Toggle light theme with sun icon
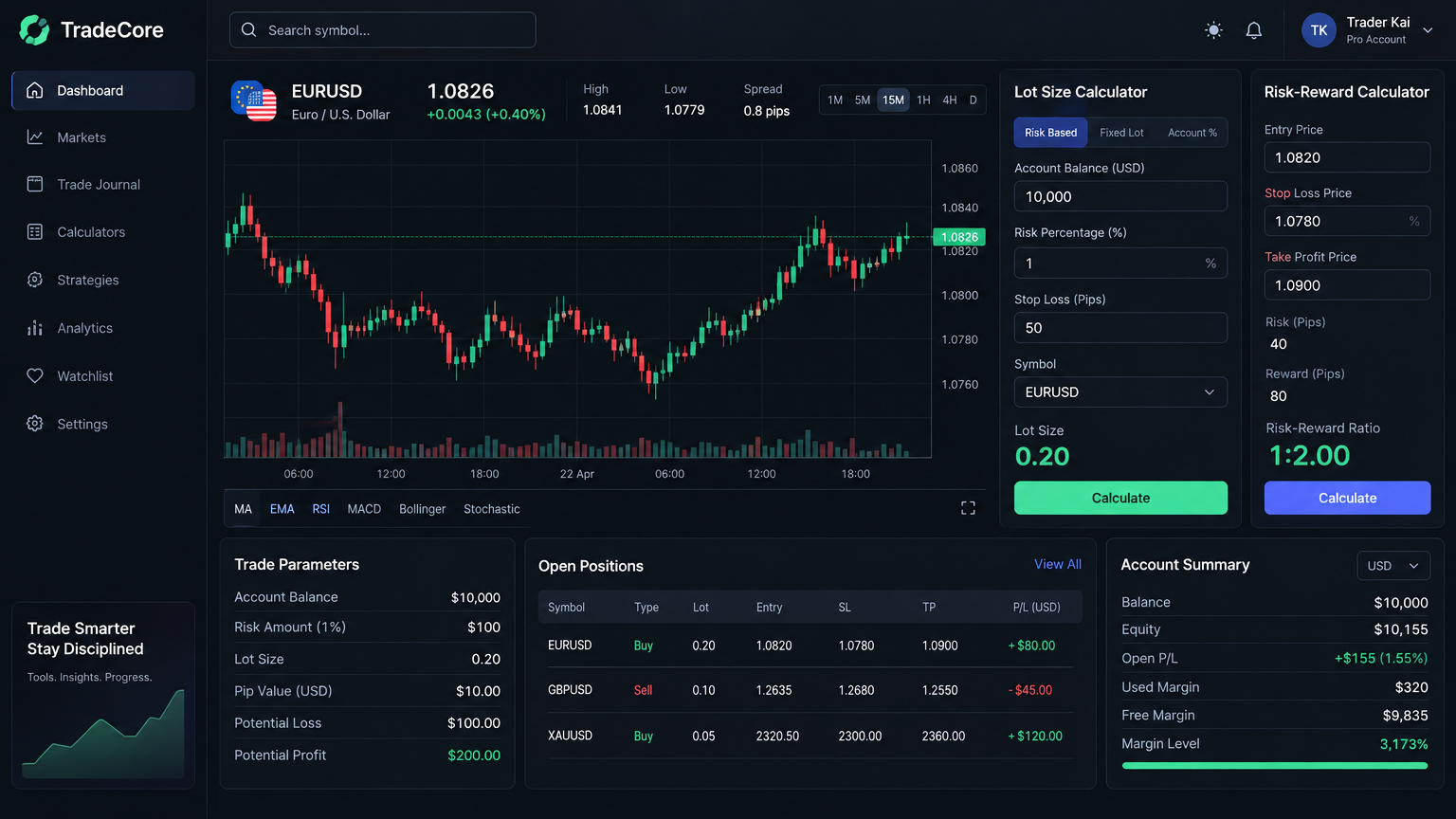The height and width of the screenshot is (819, 1456). point(1213,30)
